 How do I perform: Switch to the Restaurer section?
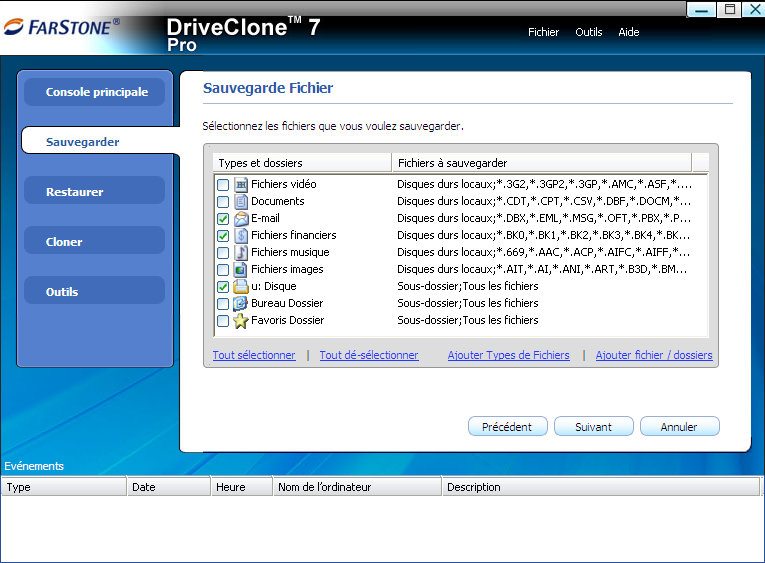(95, 191)
